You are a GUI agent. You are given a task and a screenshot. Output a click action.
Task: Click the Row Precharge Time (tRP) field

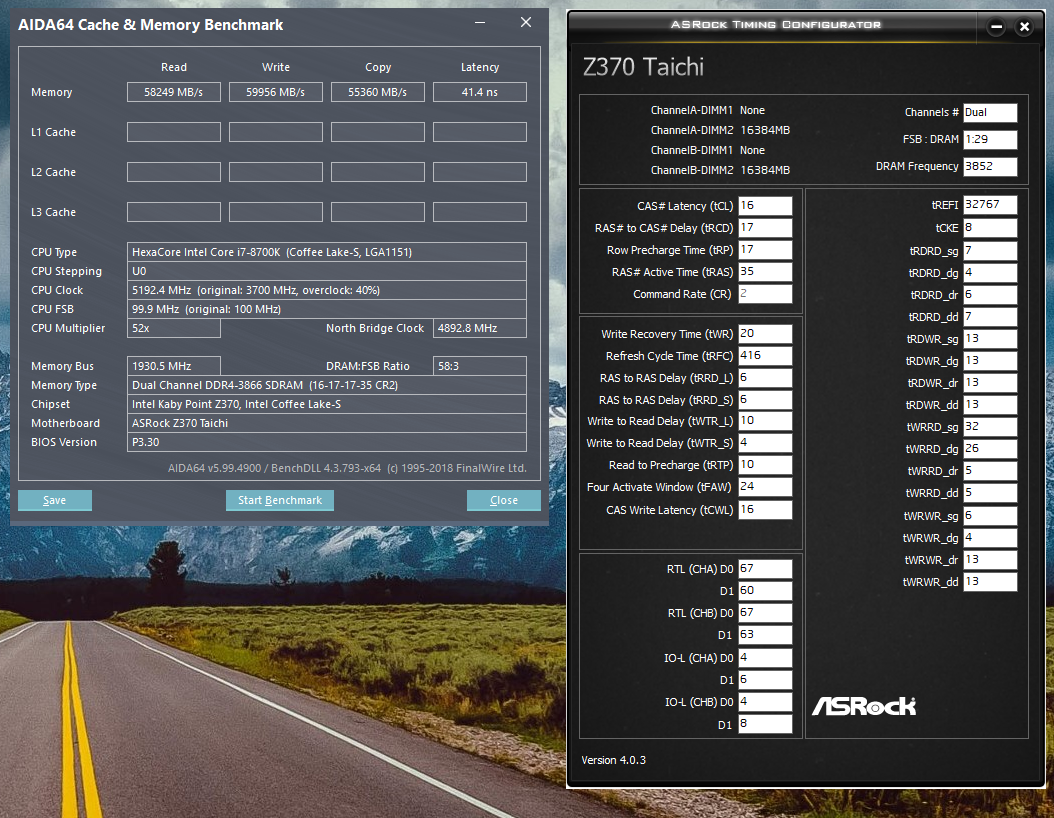point(765,250)
